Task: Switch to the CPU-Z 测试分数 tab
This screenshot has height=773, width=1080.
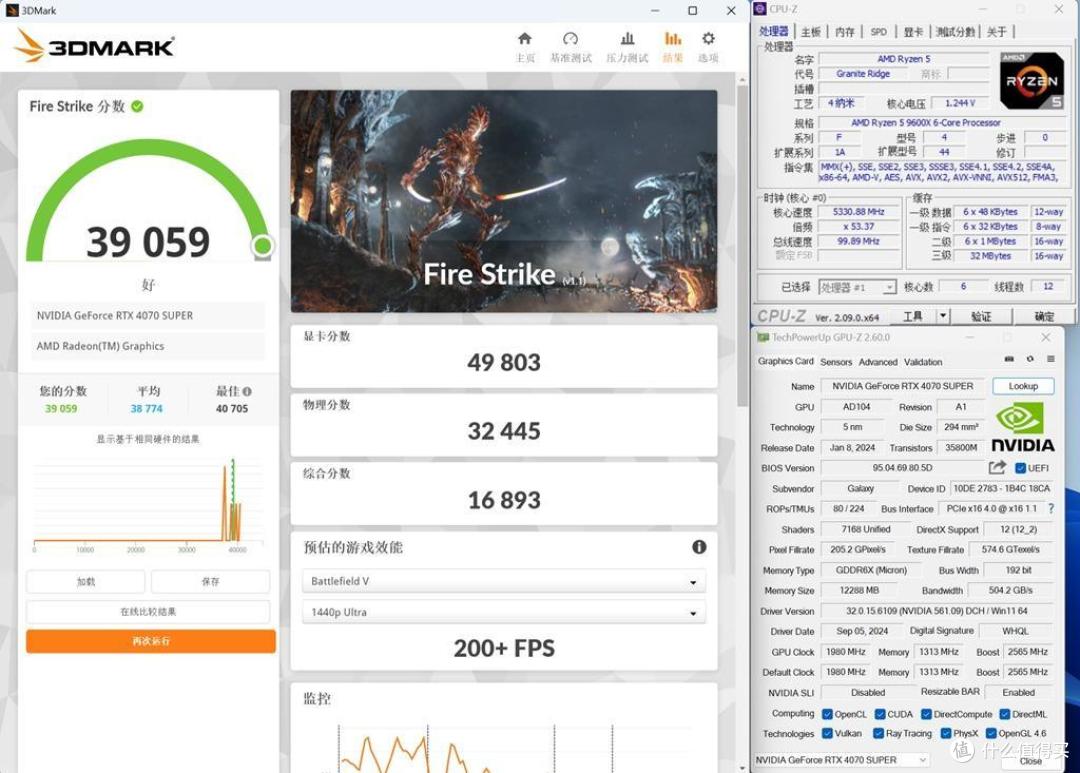Action: (955, 32)
